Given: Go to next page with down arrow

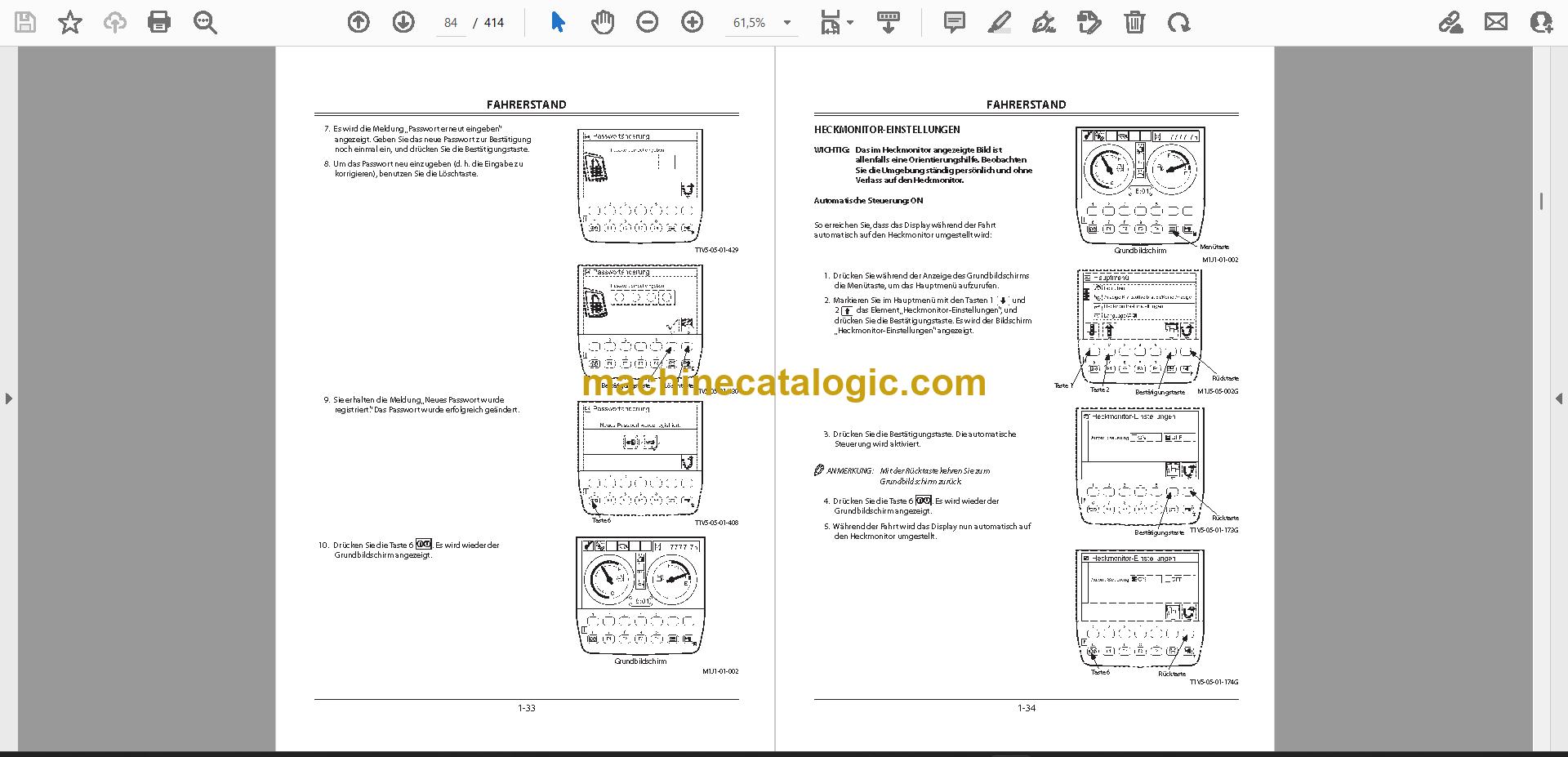Looking at the screenshot, I should click(x=403, y=22).
